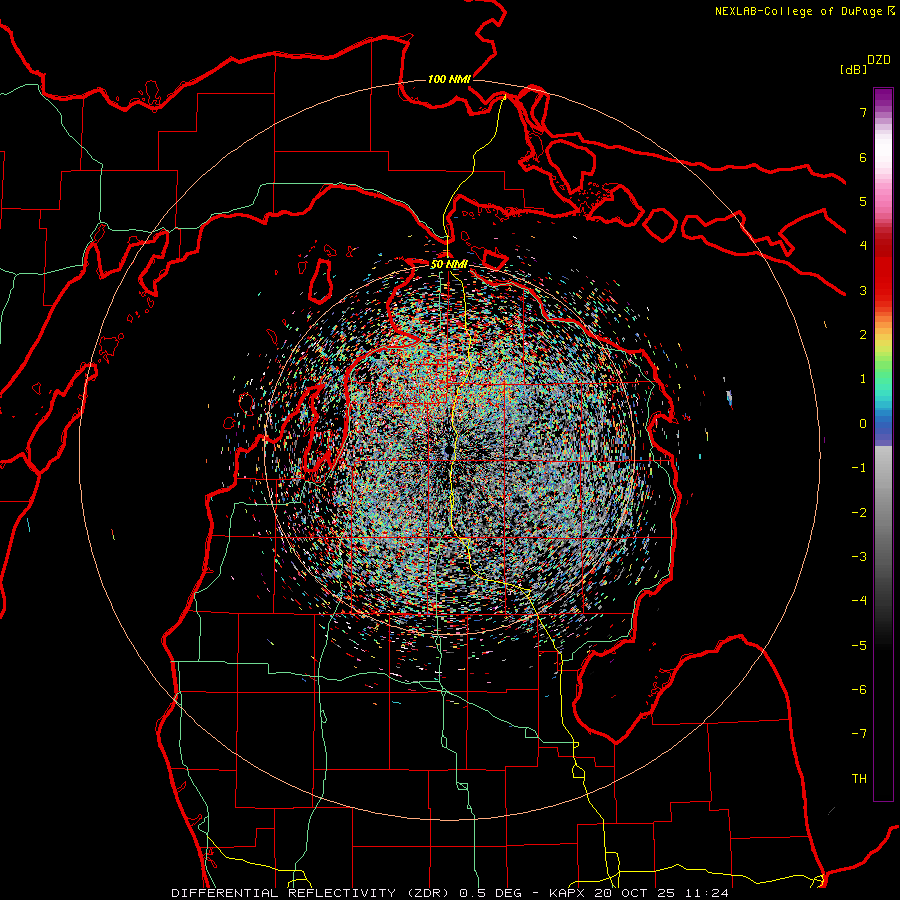Click the -6 value on the scale
This screenshot has height=900, width=900.
tap(859, 690)
